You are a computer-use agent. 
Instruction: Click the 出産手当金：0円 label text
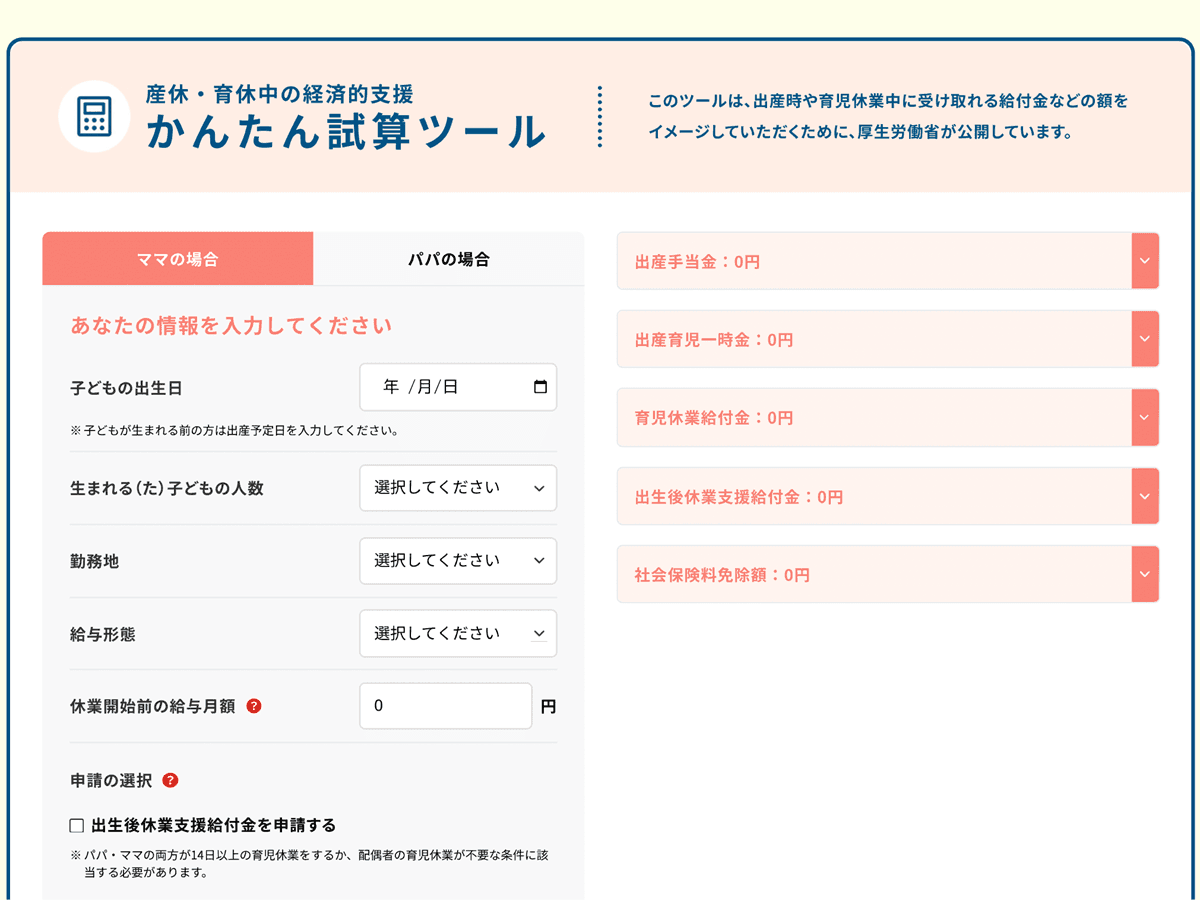(x=697, y=262)
